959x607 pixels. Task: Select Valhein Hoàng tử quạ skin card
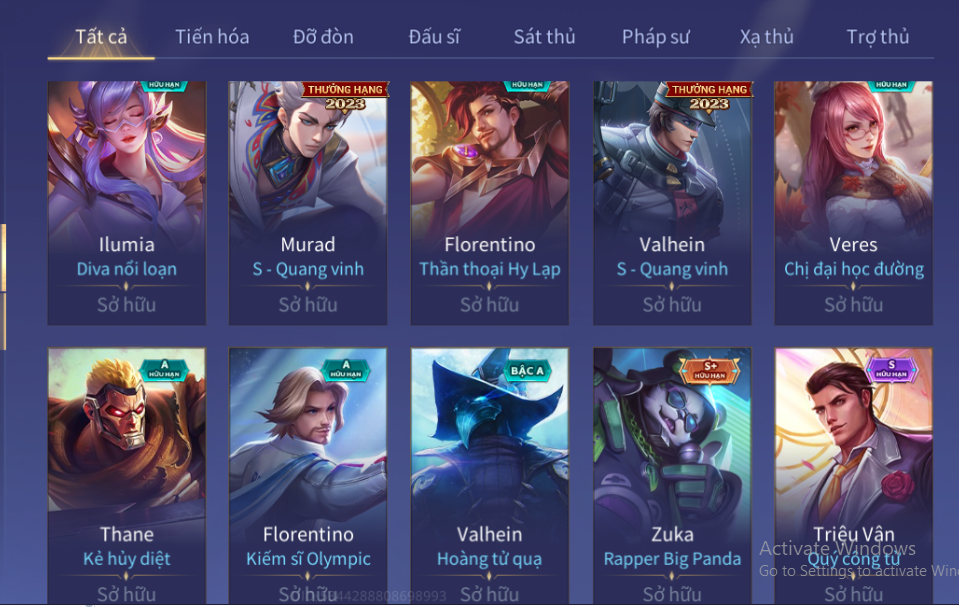489,476
